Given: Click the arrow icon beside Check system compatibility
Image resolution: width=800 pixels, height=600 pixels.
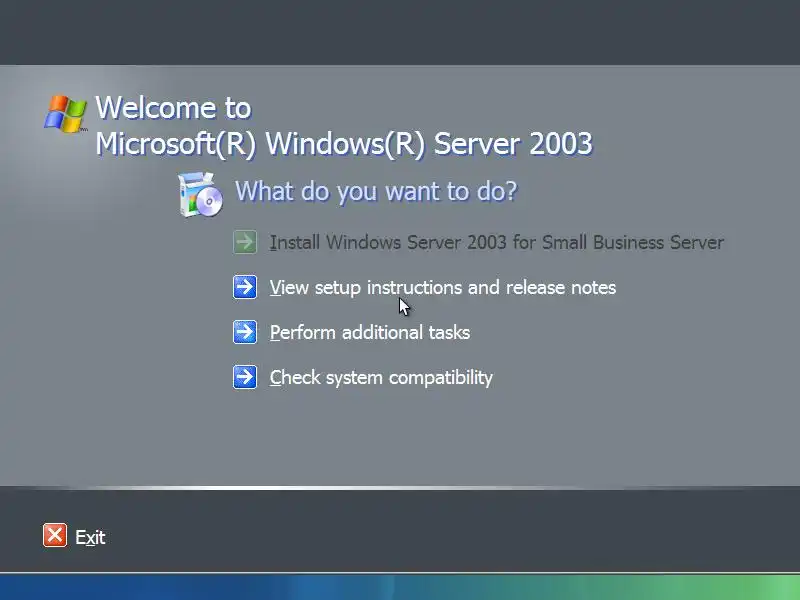Looking at the screenshot, I should tap(245, 377).
